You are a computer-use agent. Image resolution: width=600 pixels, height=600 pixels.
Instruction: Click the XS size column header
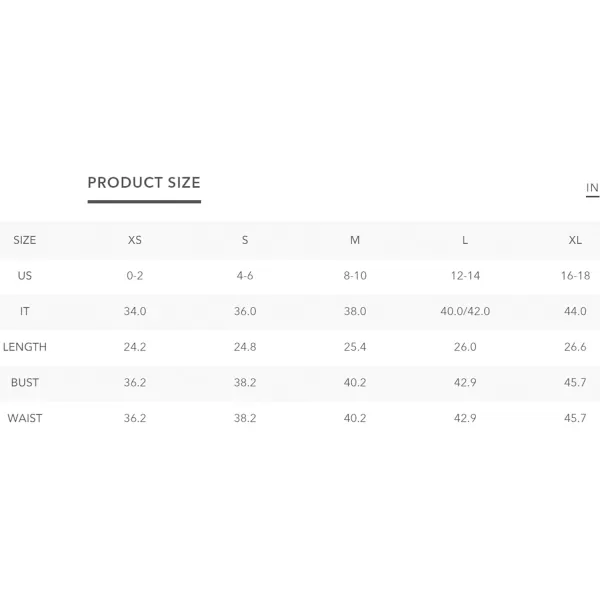(135, 240)
